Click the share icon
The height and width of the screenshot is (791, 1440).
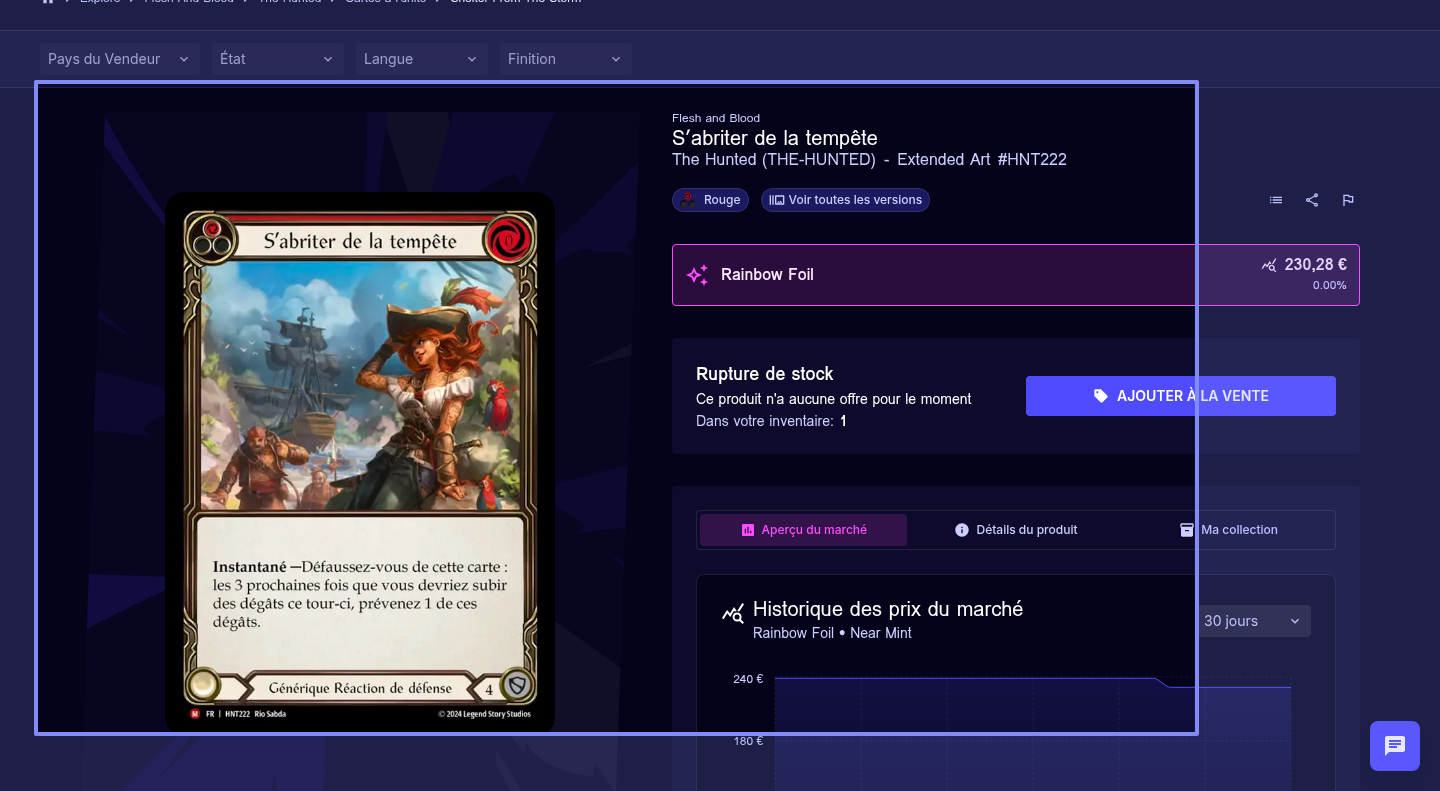pos(1312,200)
